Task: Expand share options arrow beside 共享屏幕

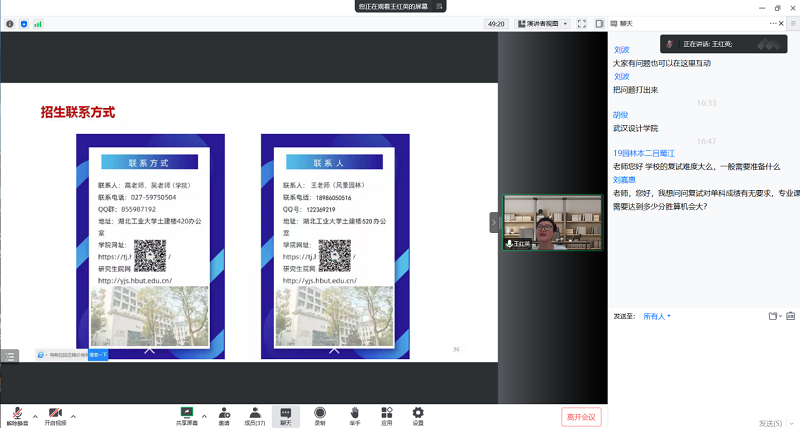Action: click(204, 416)
